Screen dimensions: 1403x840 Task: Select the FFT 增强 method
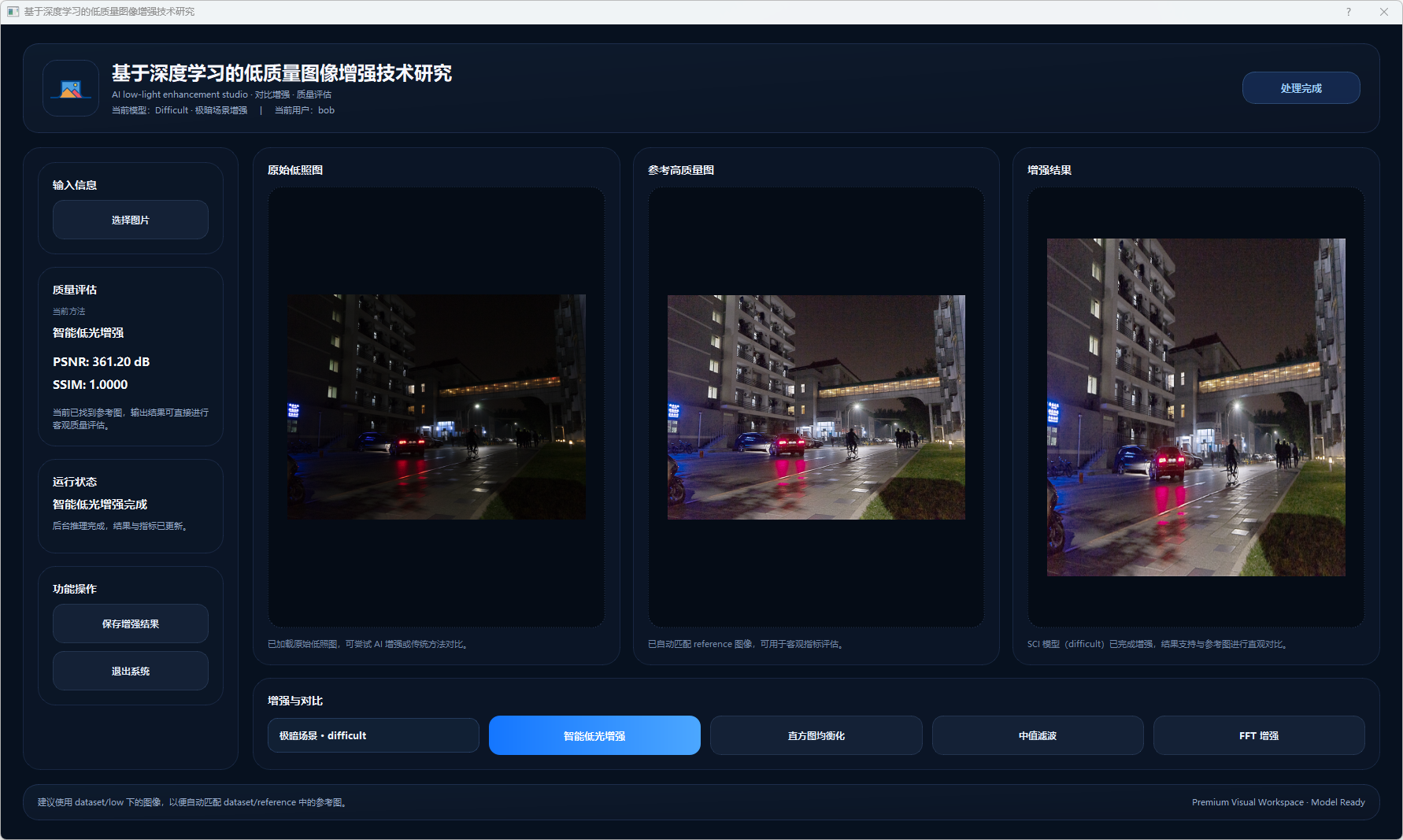coord(1258,735)
